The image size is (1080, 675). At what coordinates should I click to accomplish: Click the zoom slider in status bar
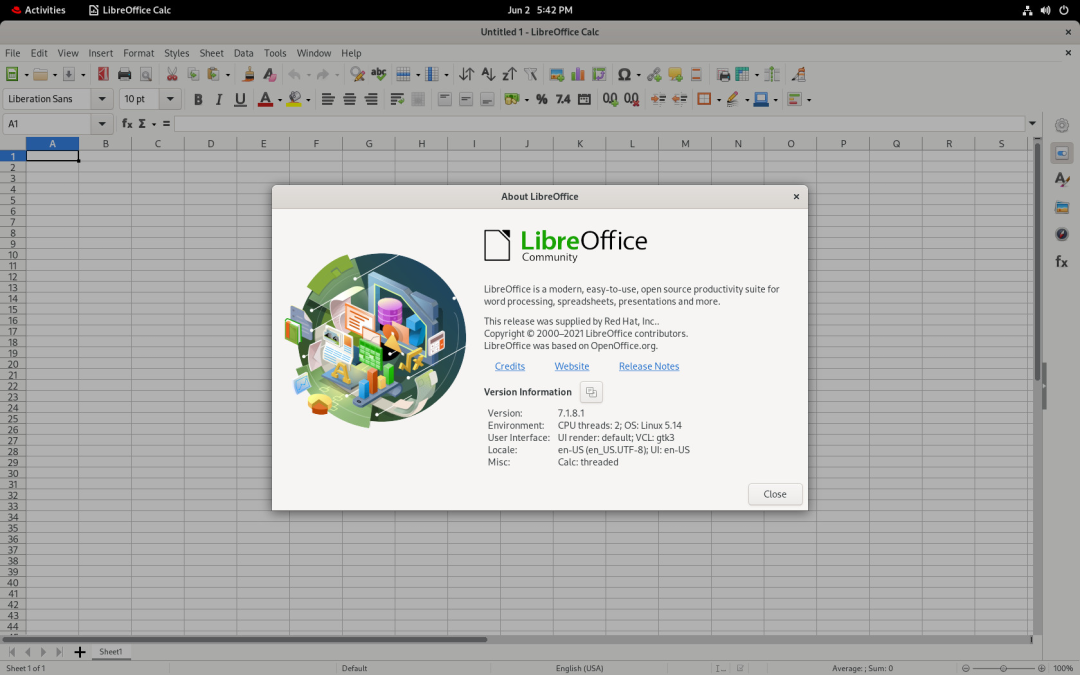click(1003, 668)
